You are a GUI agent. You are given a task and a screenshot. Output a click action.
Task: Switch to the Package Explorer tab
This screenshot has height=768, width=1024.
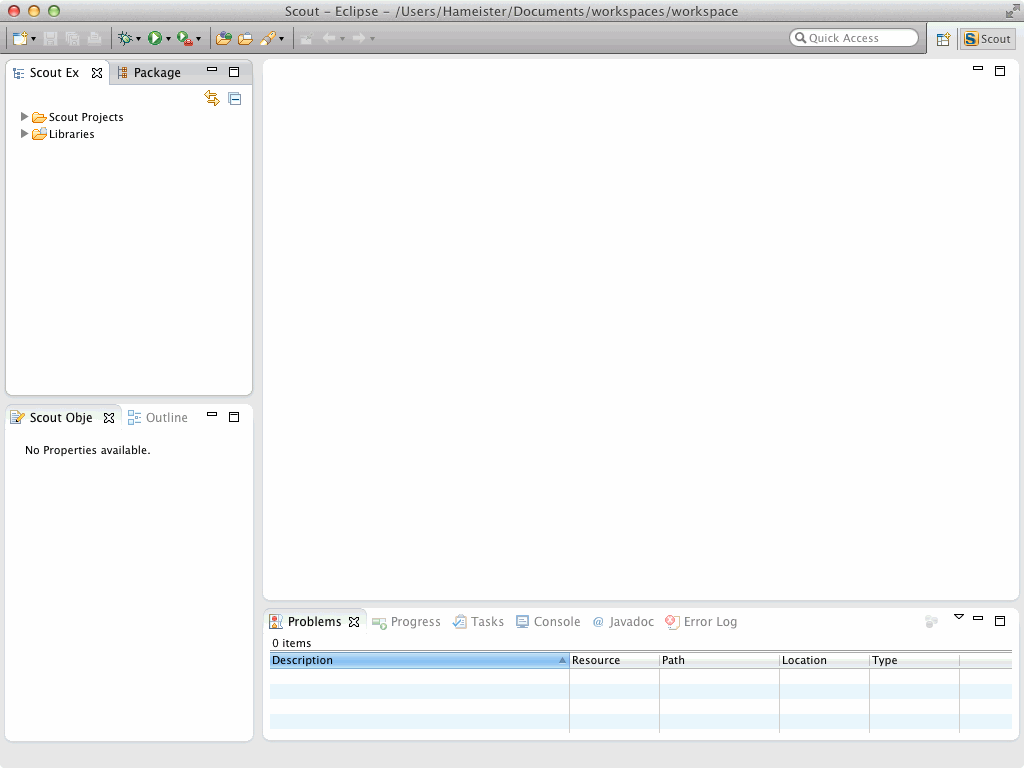coord(149,72)
